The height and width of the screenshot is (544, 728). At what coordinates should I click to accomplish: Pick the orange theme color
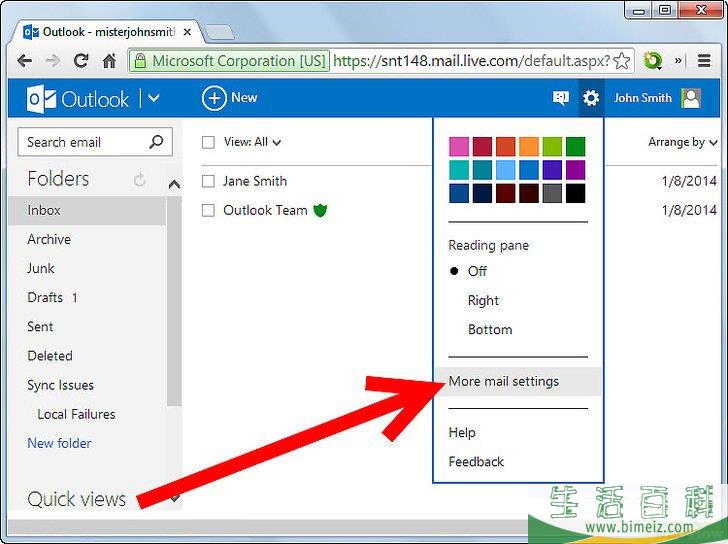point(529,146)
